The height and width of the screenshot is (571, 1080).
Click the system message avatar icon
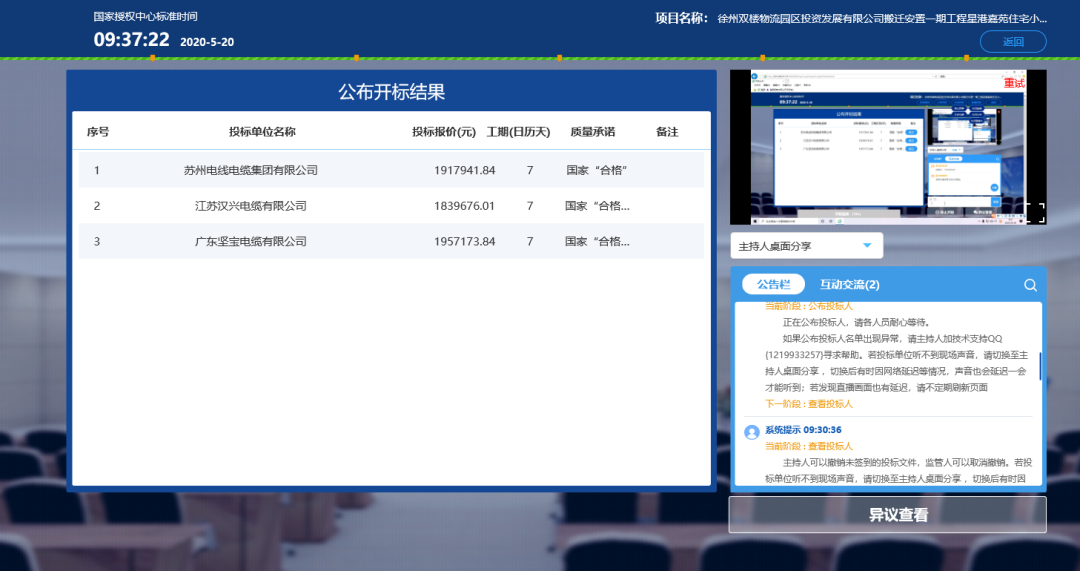pyautogui.click(x=752, y=431)
